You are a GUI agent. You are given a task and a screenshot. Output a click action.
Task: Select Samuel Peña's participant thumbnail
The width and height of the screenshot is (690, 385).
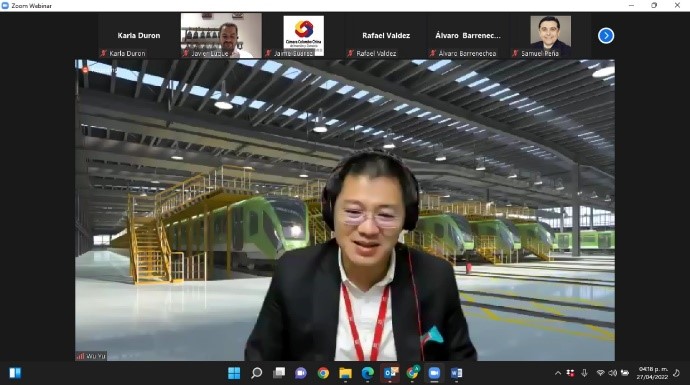(x=551, y=36)
